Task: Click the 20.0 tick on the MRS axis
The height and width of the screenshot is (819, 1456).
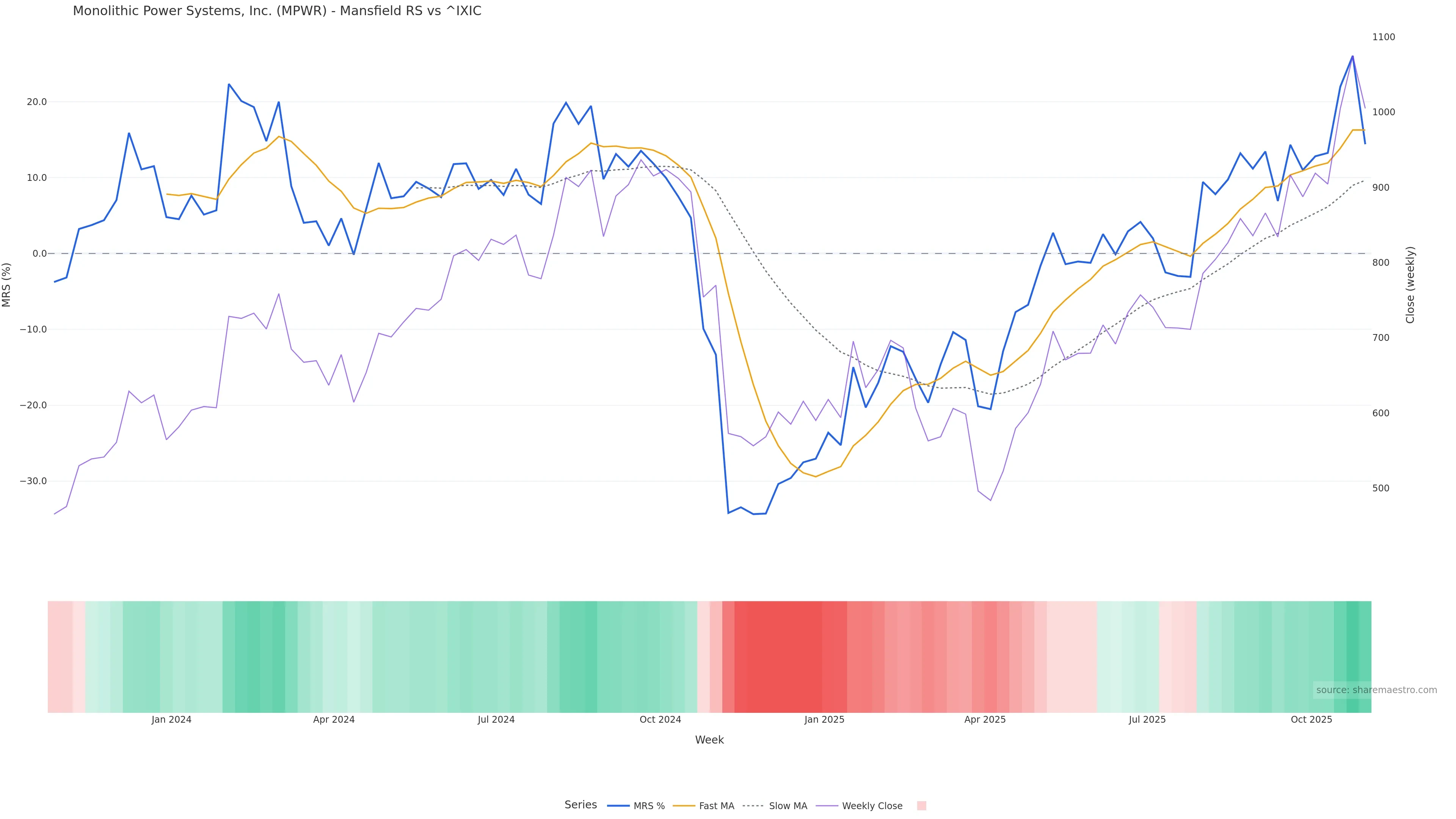Action: 36,102
